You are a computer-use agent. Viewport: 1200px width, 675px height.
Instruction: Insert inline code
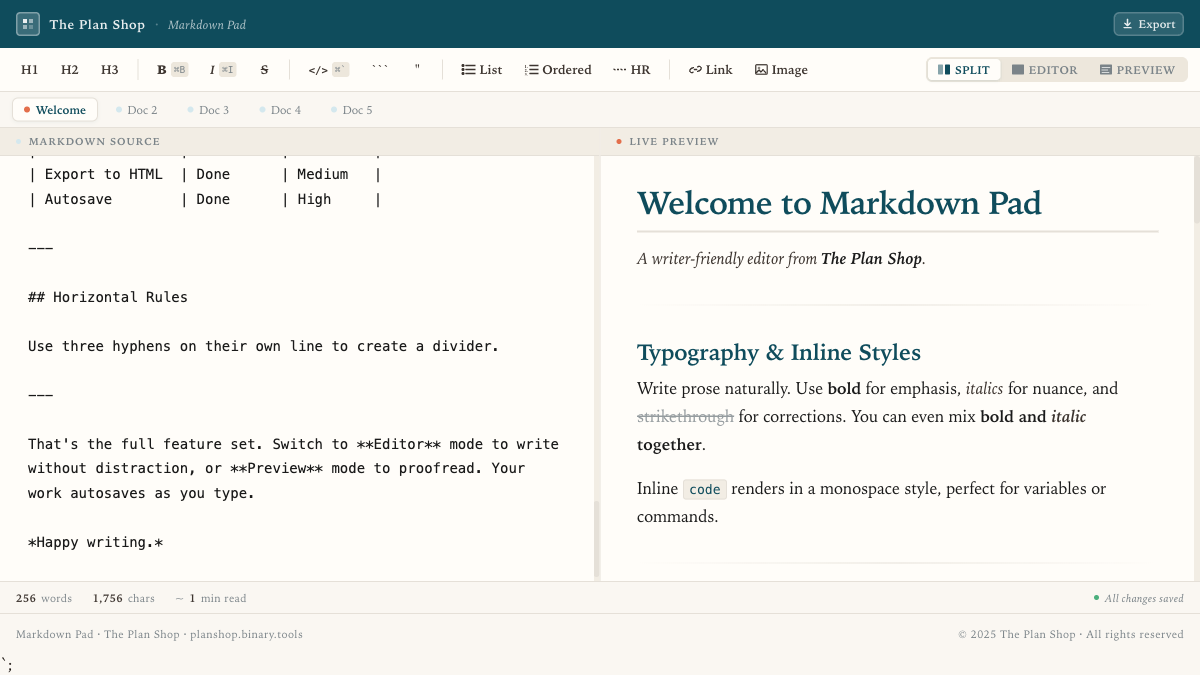tap(328, 70)
